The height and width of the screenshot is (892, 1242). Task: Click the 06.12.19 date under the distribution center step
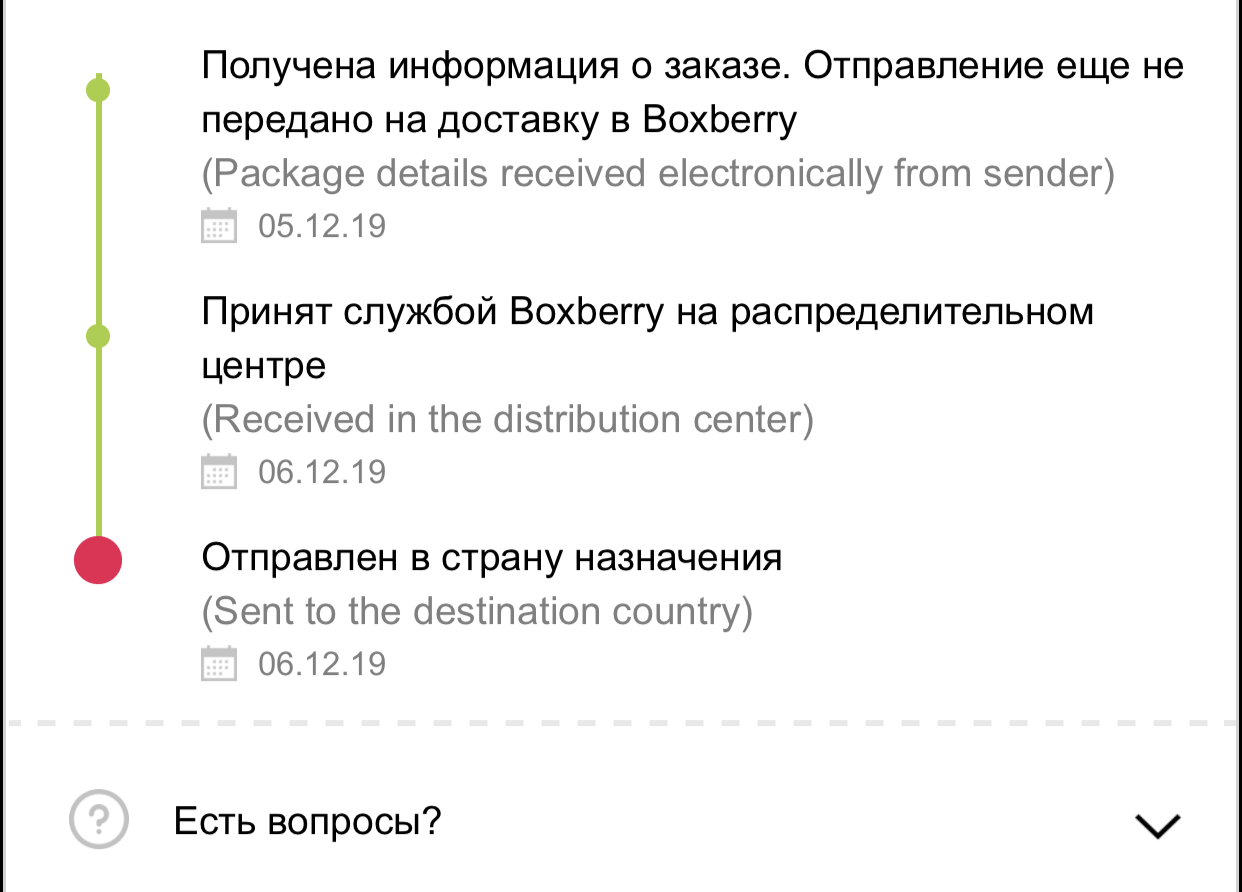coord(321,471)
